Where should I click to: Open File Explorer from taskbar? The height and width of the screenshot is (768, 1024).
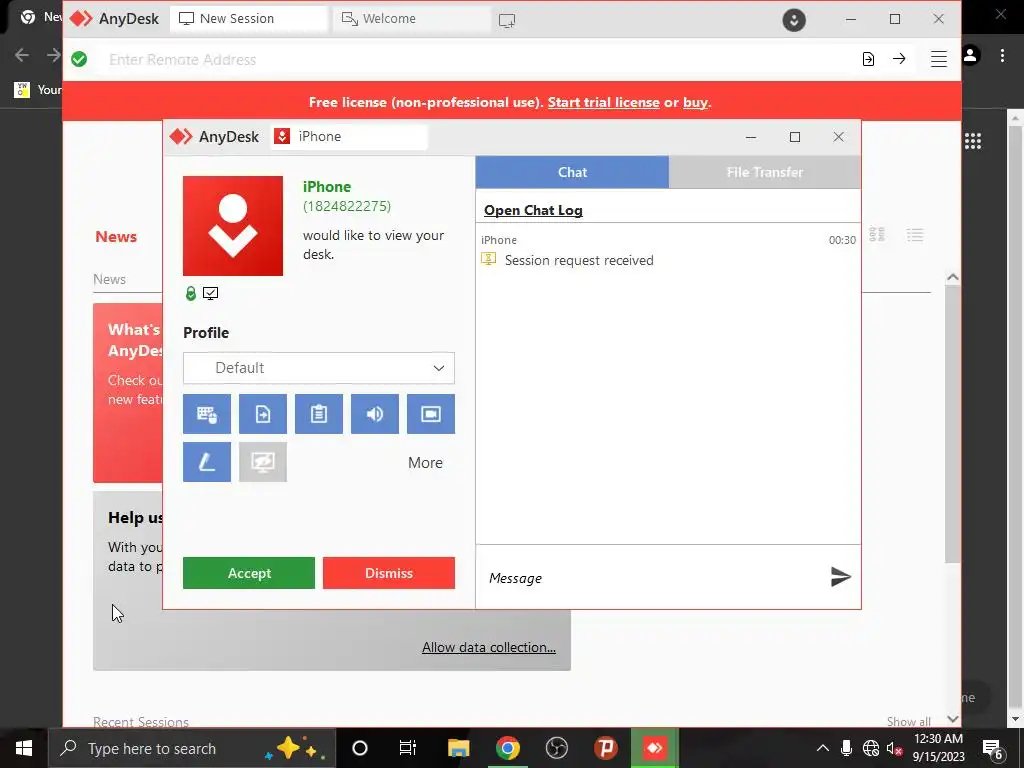458,748
